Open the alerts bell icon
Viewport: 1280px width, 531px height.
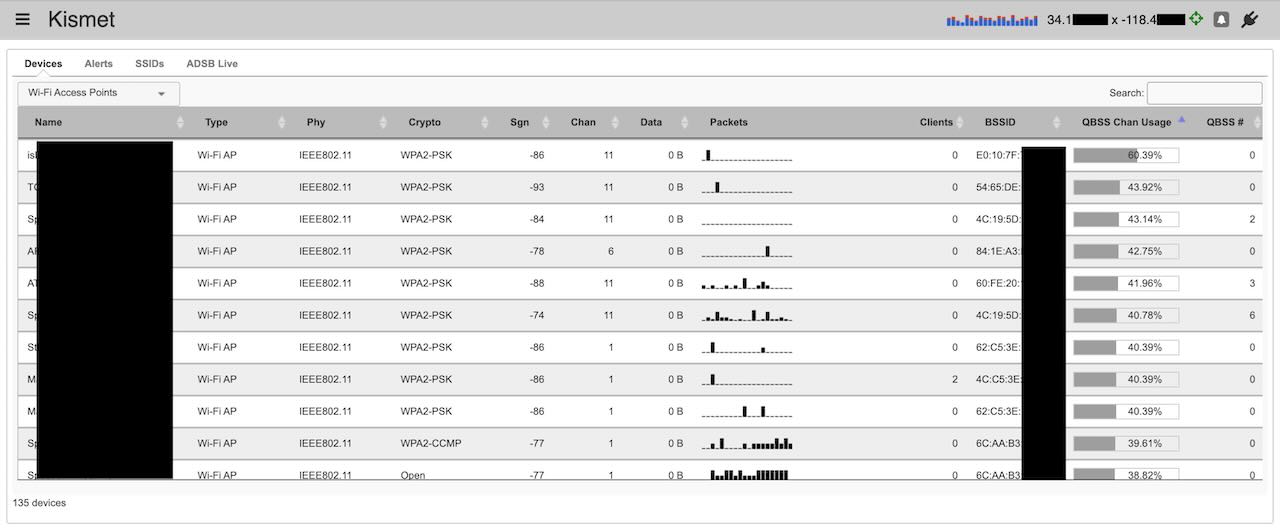[x=1221, y=19]
